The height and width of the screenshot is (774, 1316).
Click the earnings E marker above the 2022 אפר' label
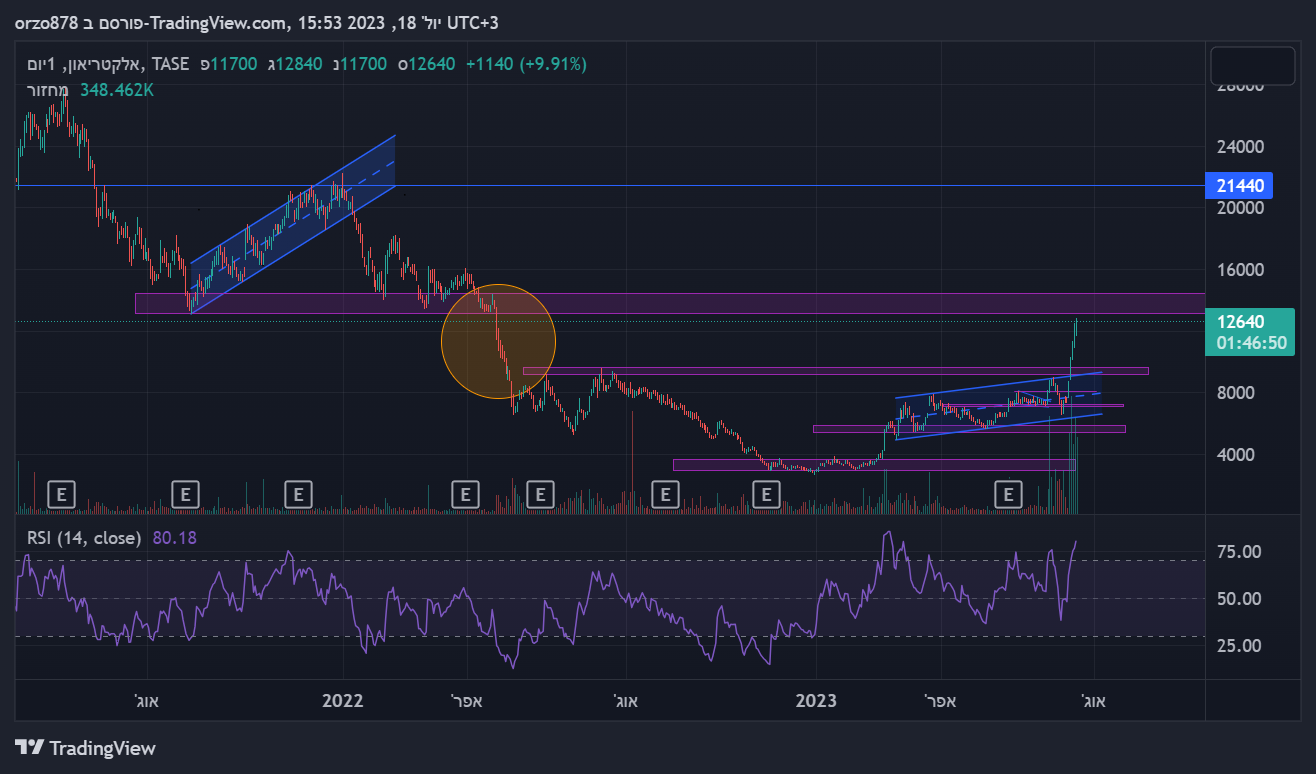[x=464, y=493]
